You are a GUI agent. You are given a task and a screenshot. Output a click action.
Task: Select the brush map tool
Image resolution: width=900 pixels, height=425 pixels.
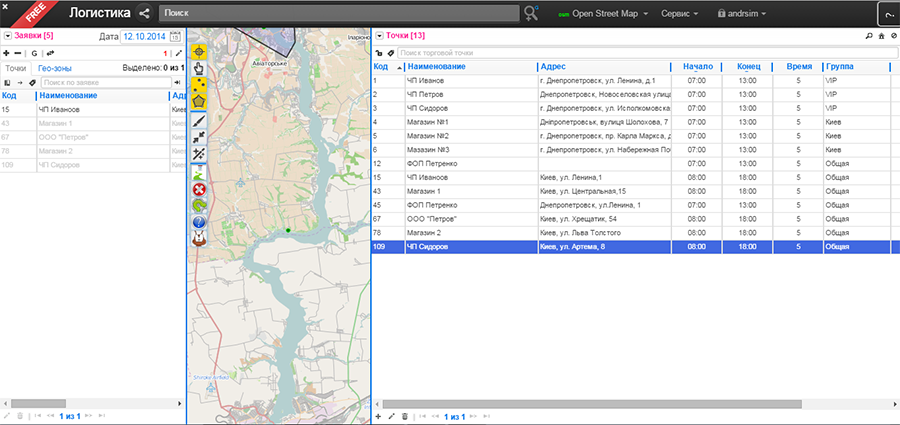pos(199,121)
